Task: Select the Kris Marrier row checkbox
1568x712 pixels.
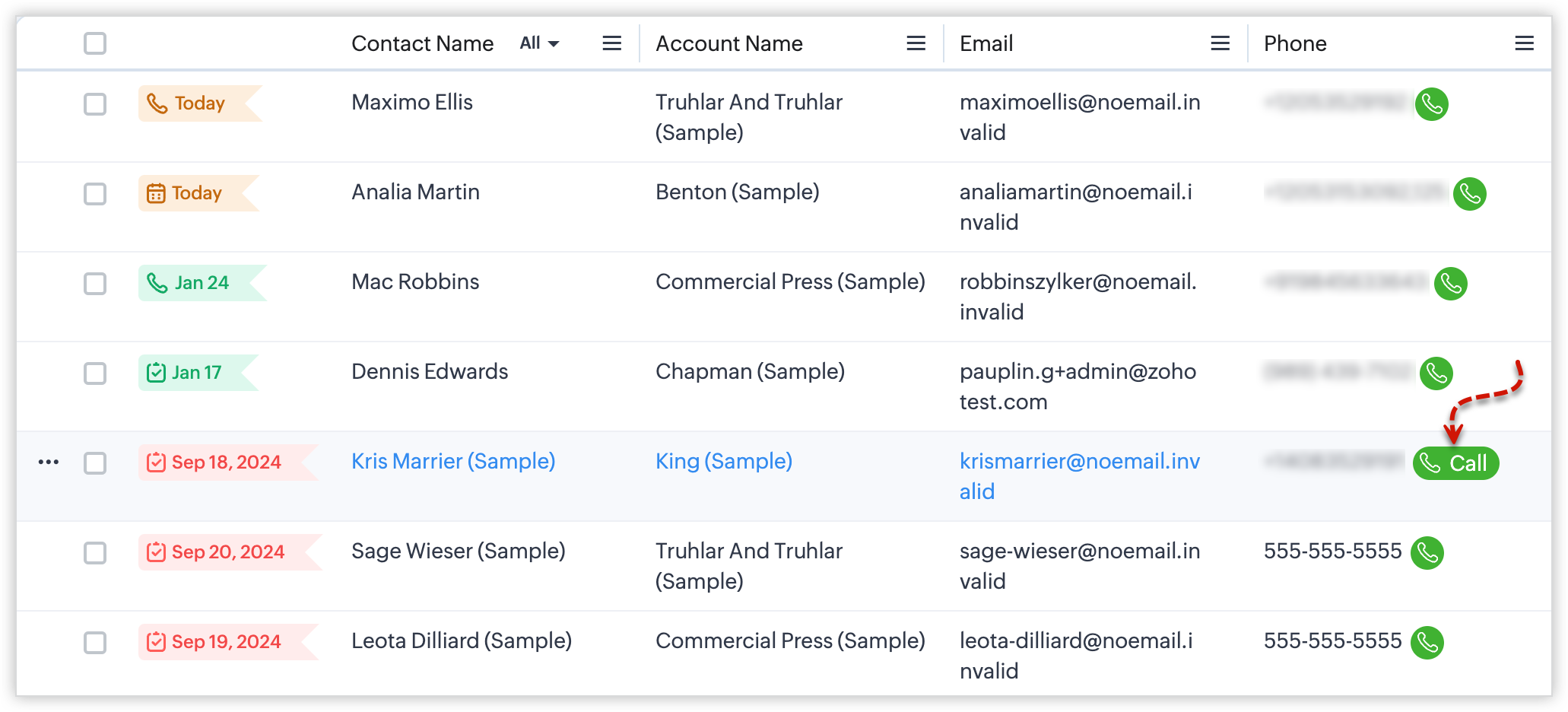Action: coord(95,463)
